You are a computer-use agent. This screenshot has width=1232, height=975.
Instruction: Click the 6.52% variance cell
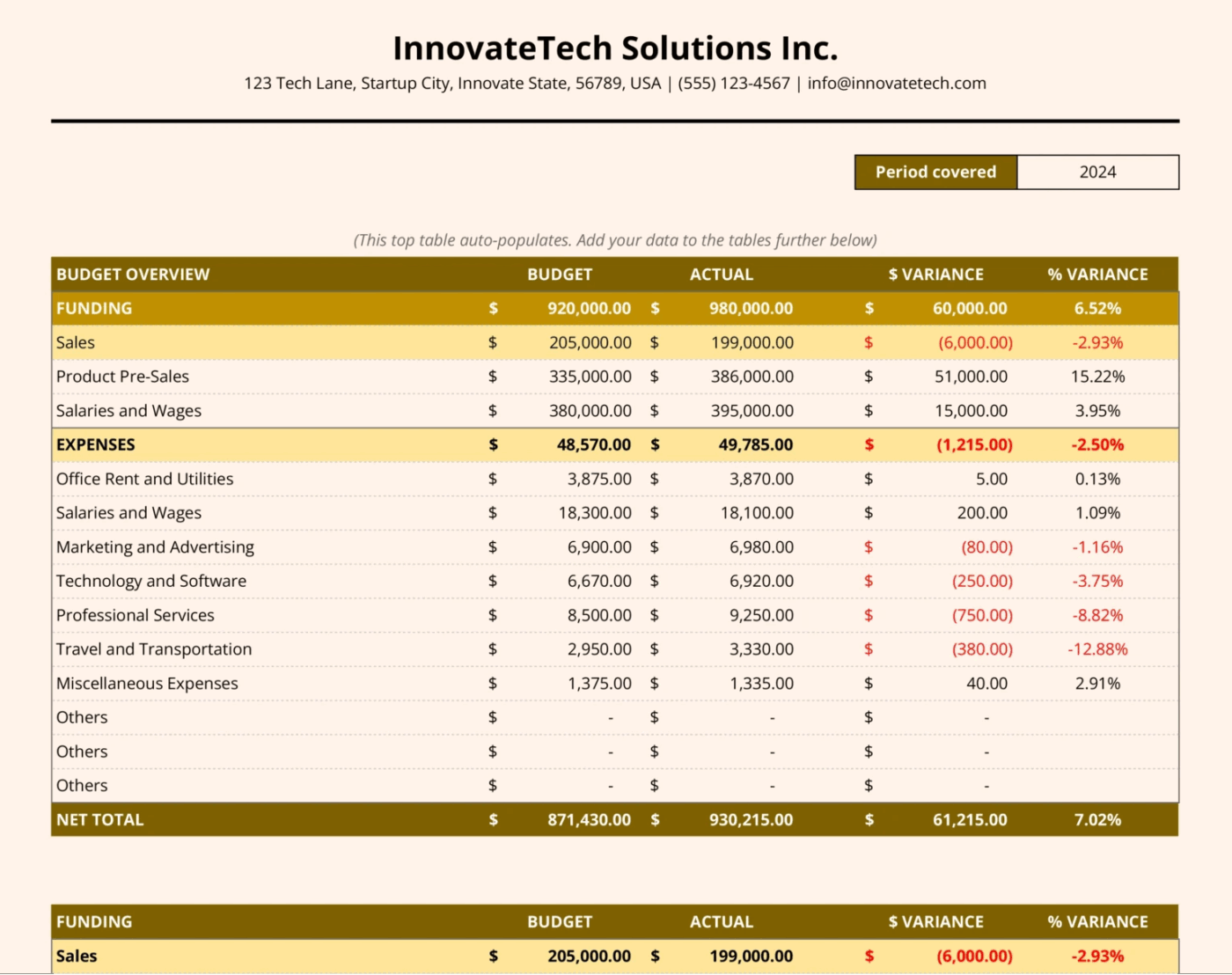coord(1097,309)
